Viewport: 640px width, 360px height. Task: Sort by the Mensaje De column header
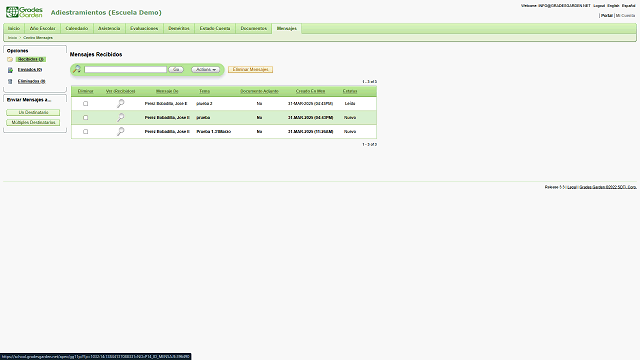tap(167, 91)
